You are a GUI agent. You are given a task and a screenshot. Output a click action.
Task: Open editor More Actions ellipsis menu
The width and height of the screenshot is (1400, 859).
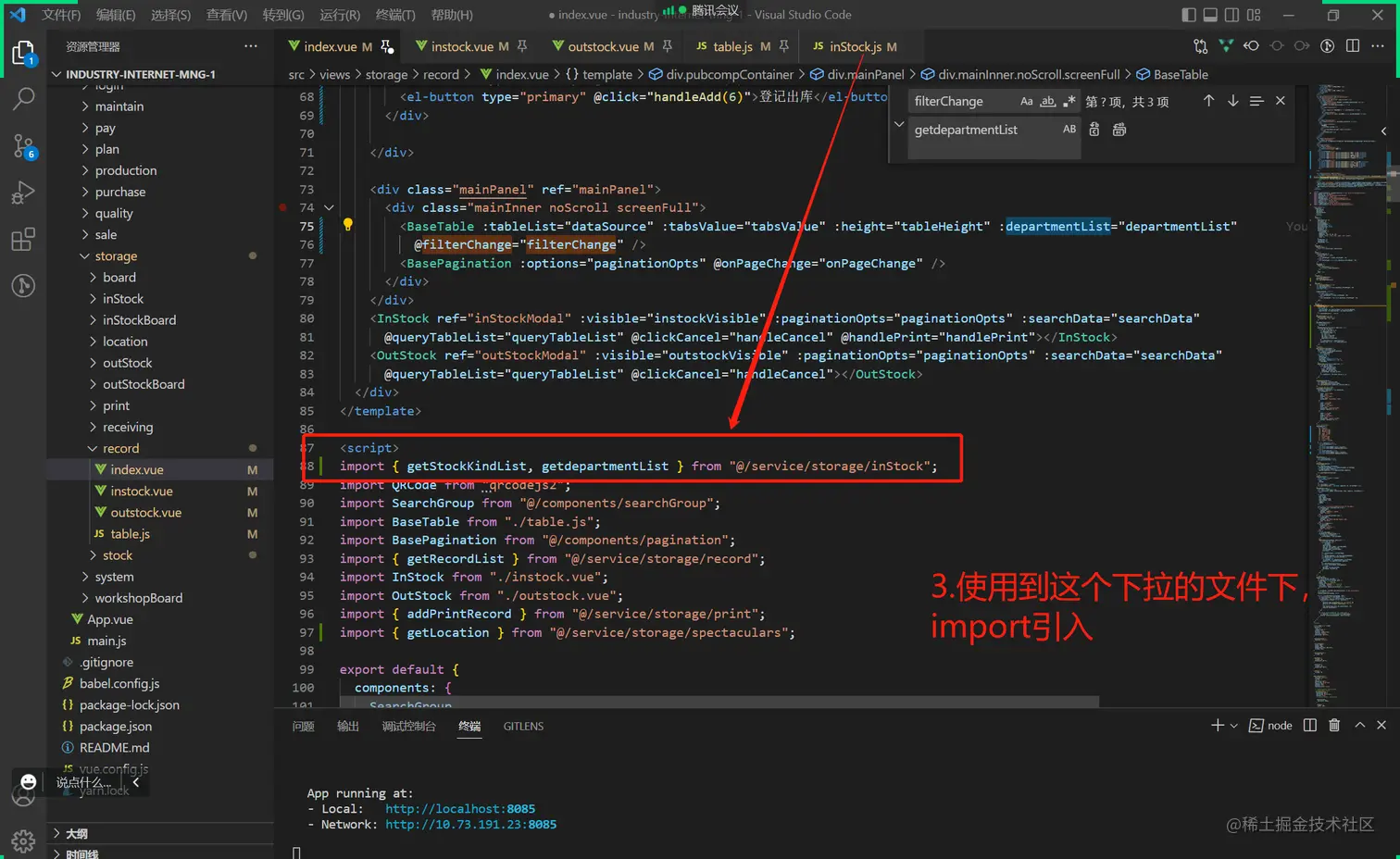[1378, 46]
